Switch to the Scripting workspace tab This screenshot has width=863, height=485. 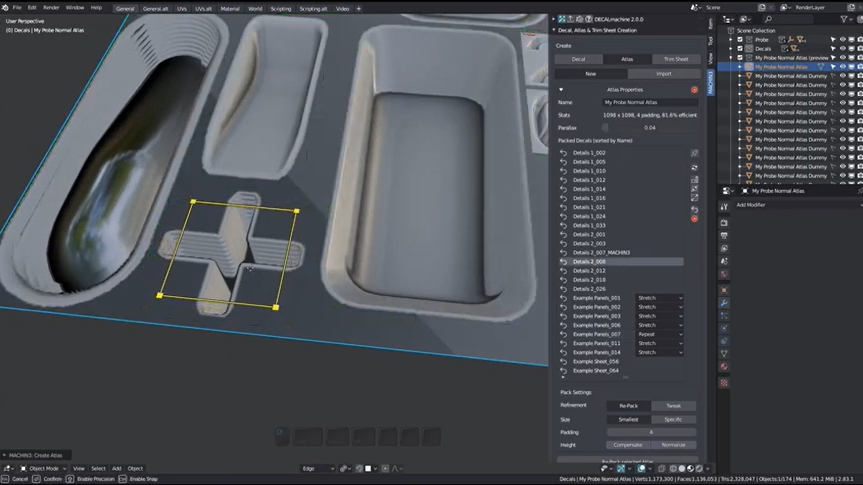281,9
